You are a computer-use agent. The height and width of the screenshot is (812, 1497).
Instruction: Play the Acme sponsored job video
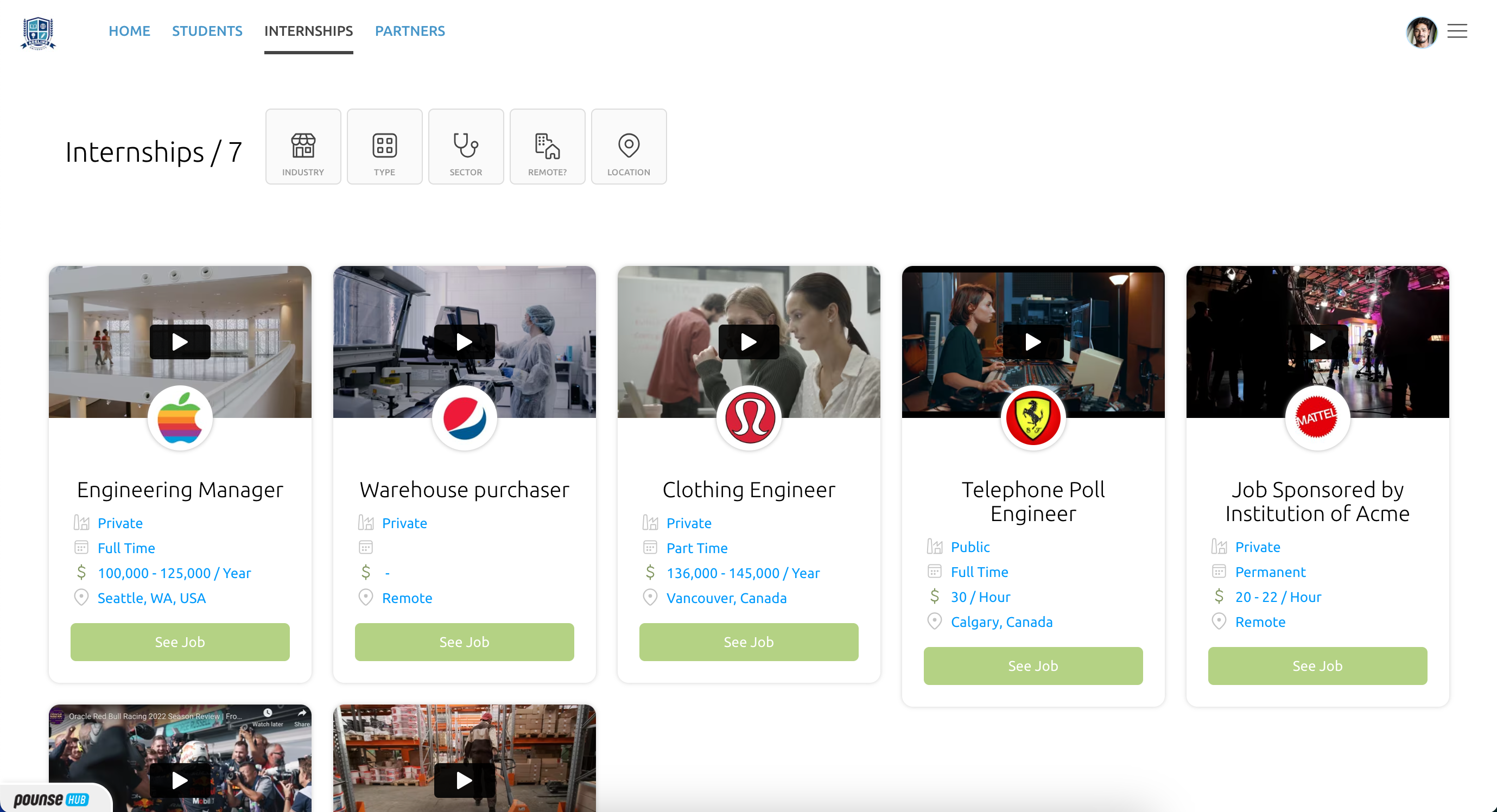click(1317, 342)
